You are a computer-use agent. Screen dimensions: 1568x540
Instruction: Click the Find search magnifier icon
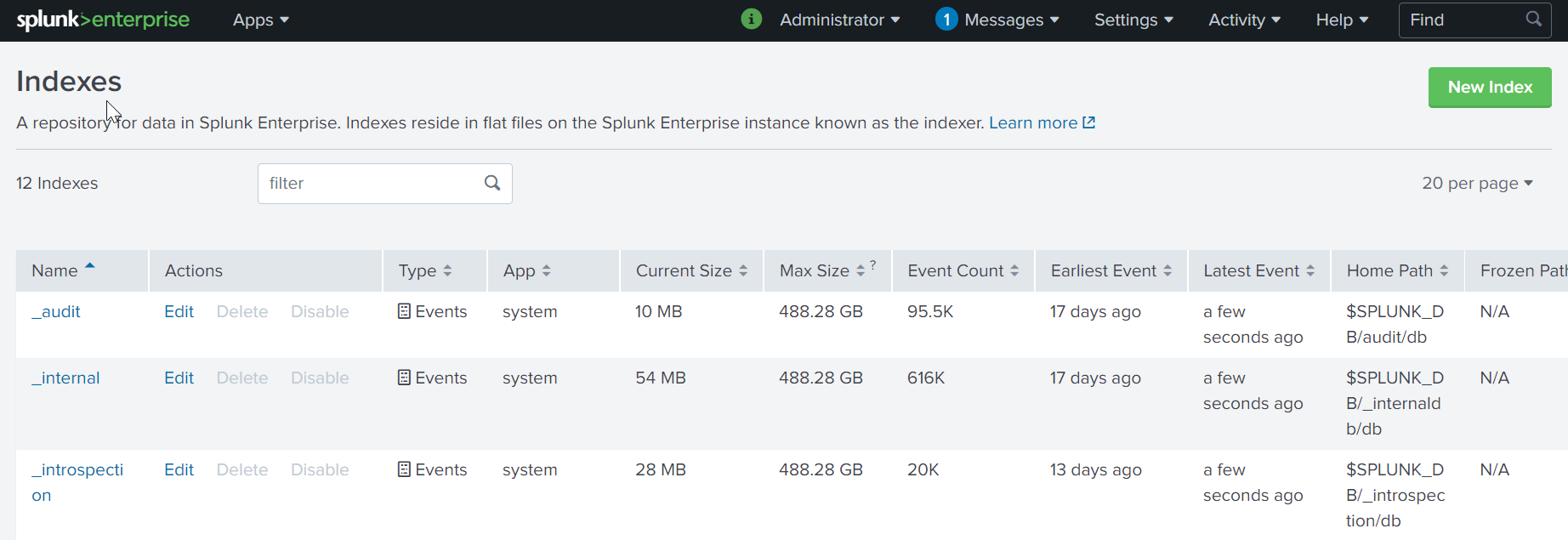tap(1533, 19)
